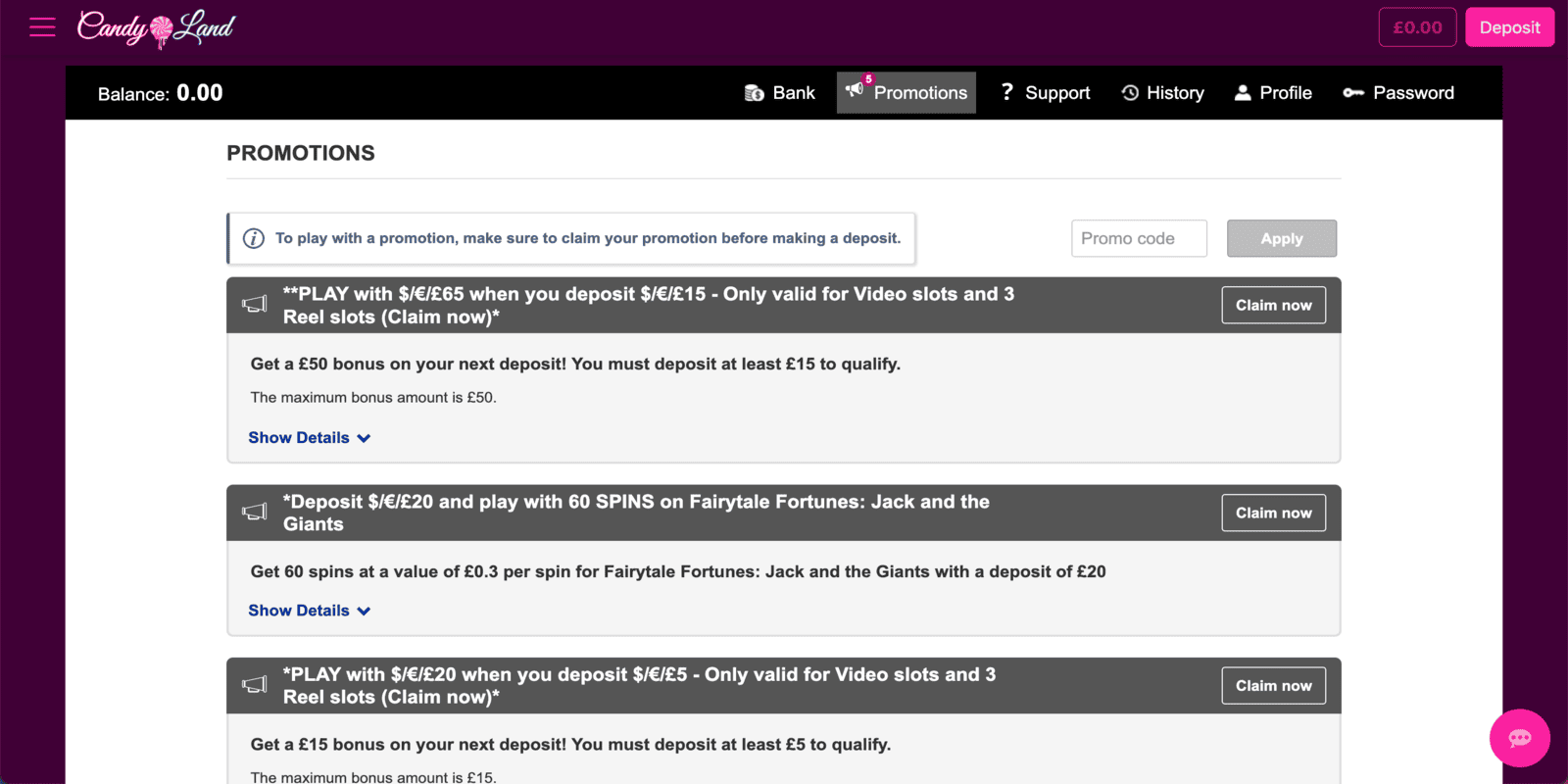Claim the £65 play promotion
The image size is (1568, 784).
[1273, 305]
